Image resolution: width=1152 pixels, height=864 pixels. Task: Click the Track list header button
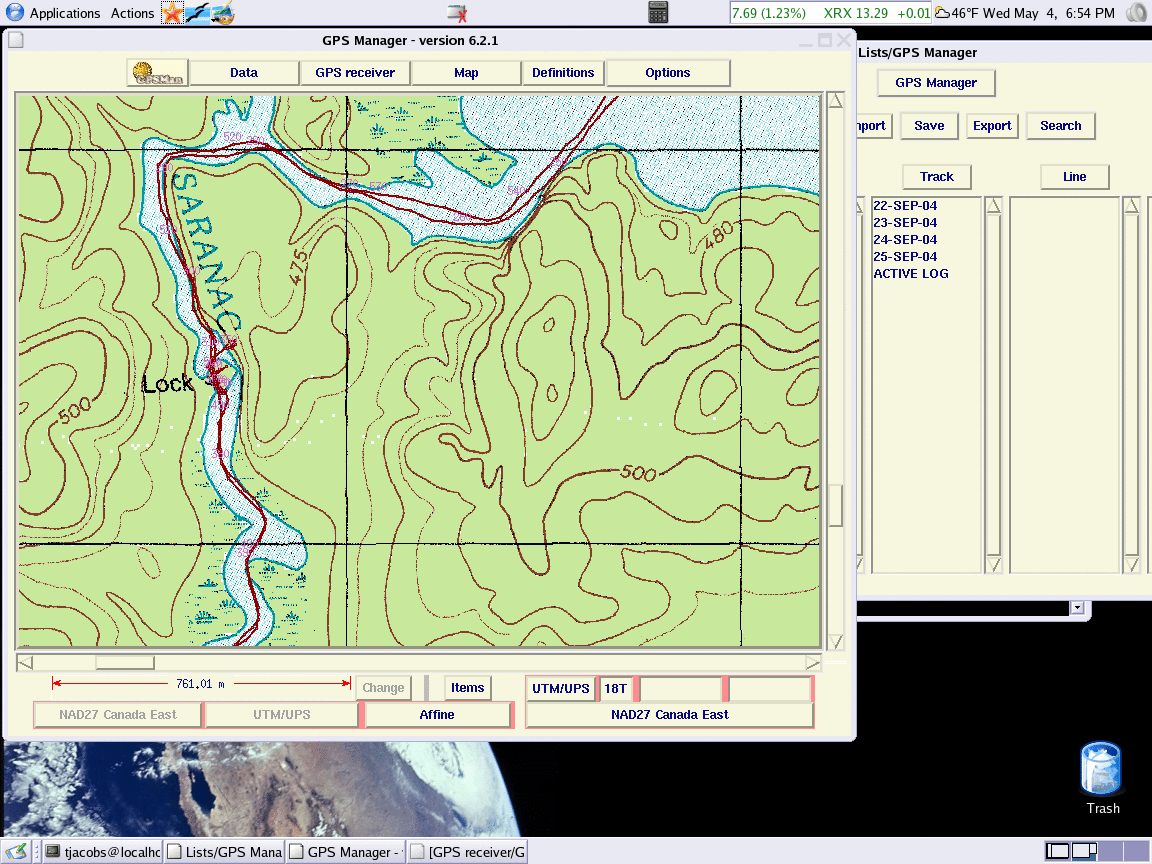click(x=937, y=177)
